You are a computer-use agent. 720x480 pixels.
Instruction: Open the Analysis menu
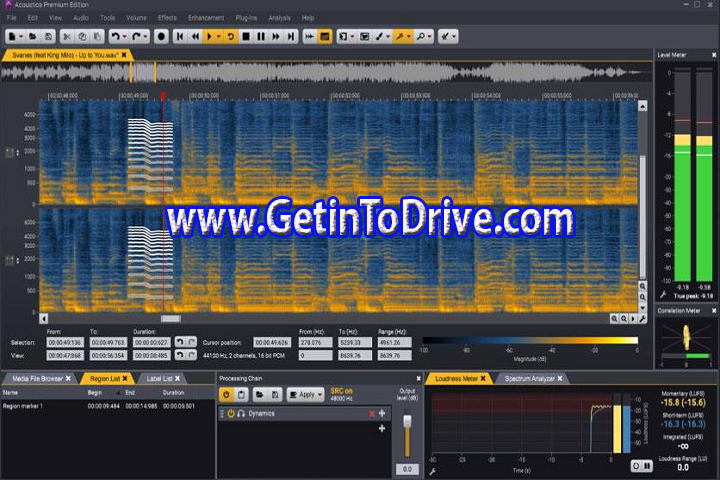(279, 18)
